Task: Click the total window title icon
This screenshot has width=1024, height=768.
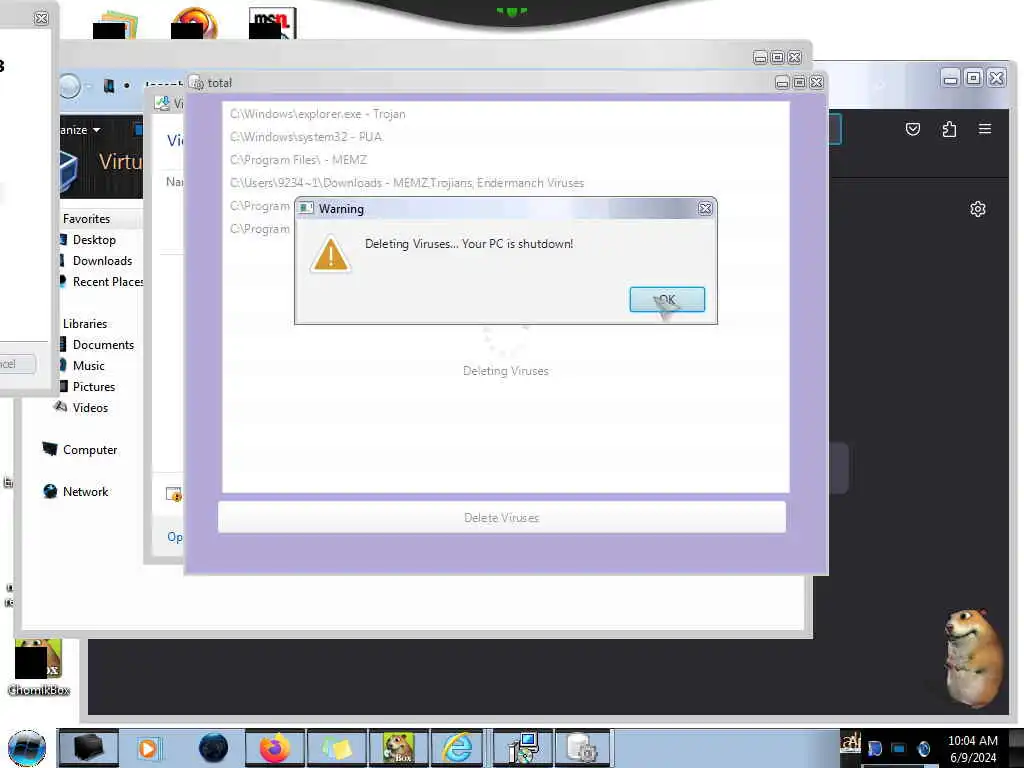Action: (197, 83)
